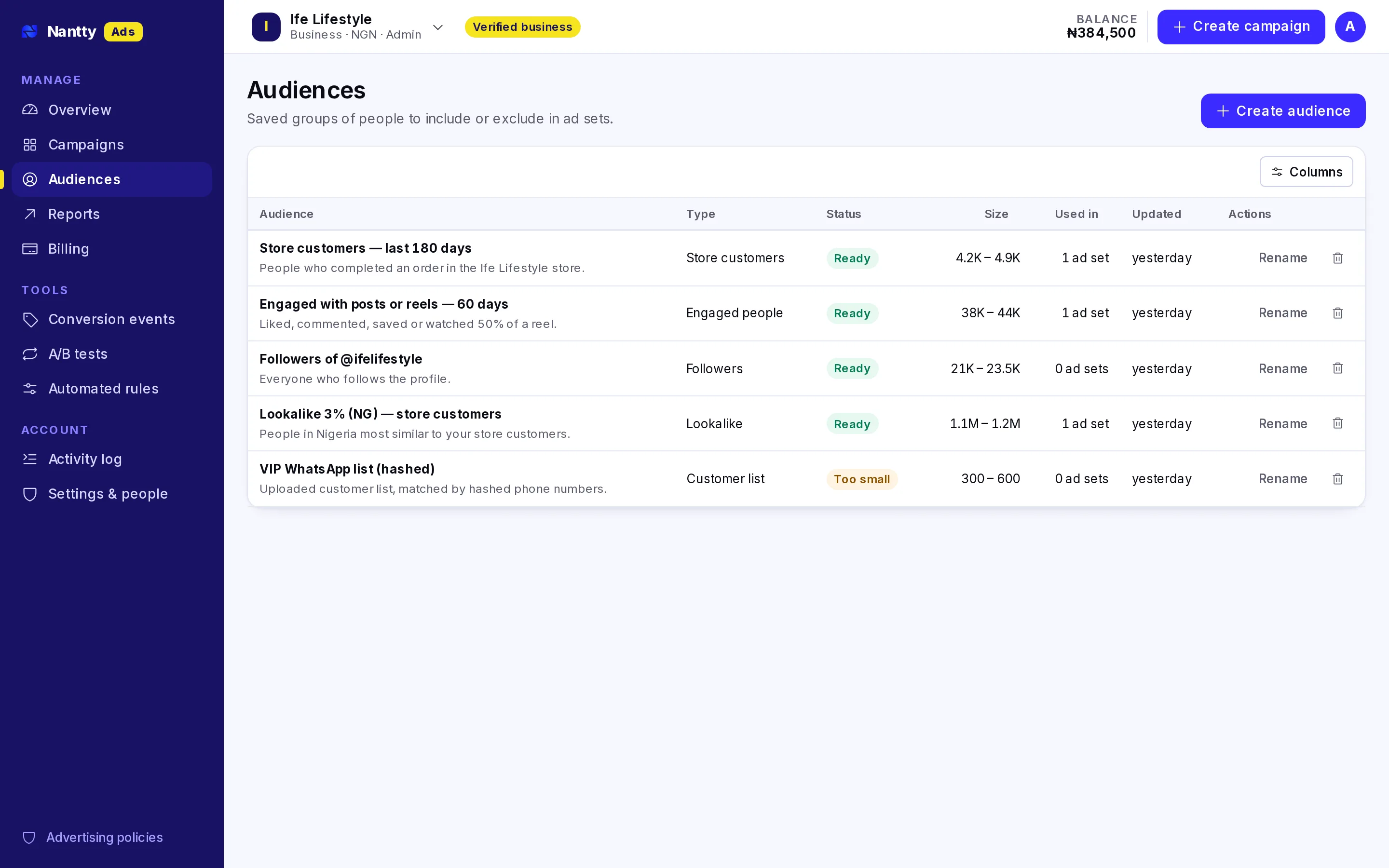Viewport: 1389px width, 868px height.
Task: Click the Reports arrow icon
Action: 30,214
